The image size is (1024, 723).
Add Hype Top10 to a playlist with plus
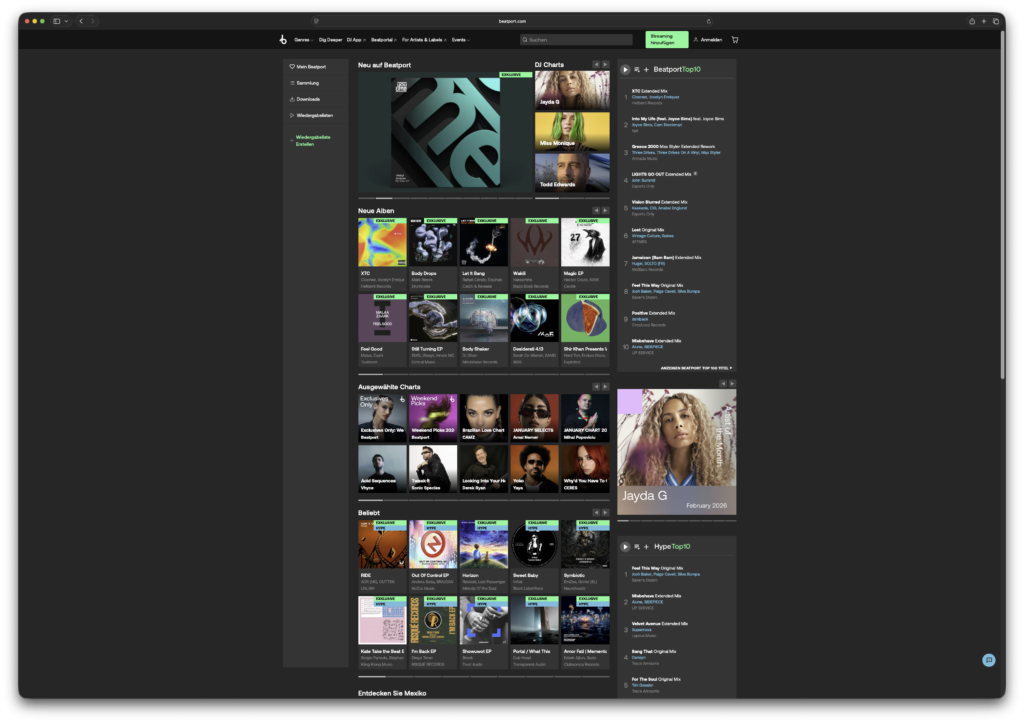(x=647, y=547)
